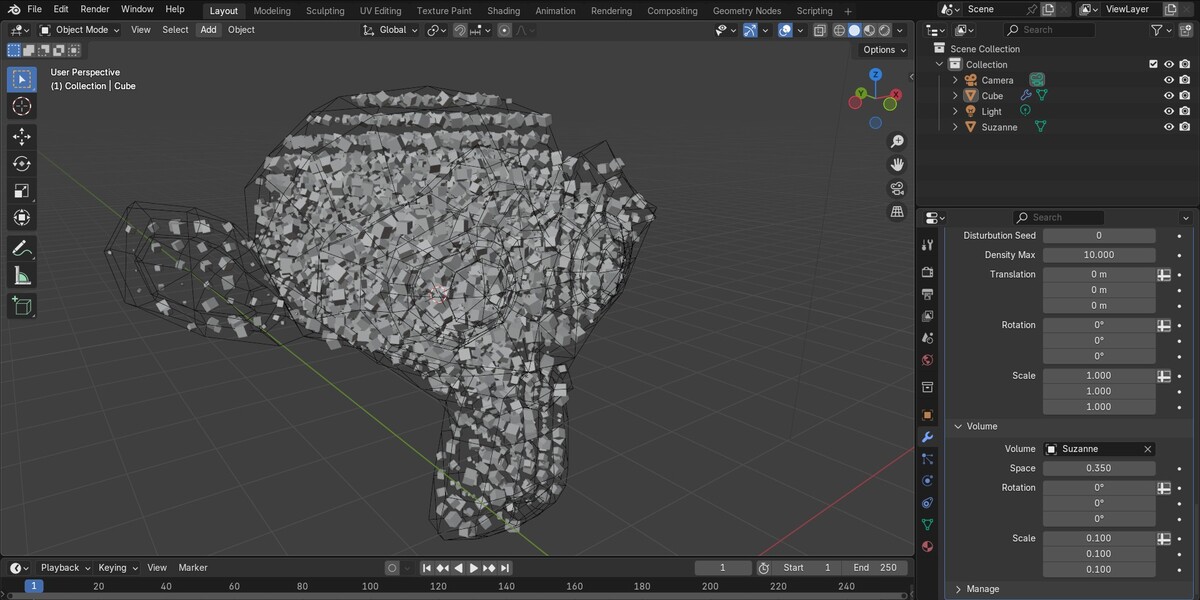Hide Light in viewport via eye icon
Viewport: 1200px width, 600px height.
(x=1168, y=112)
